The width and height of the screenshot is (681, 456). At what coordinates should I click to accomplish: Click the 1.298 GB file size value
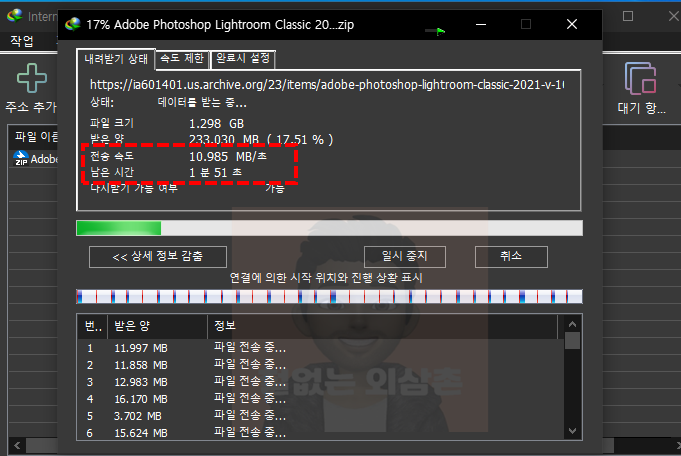[x=216, y=124]
